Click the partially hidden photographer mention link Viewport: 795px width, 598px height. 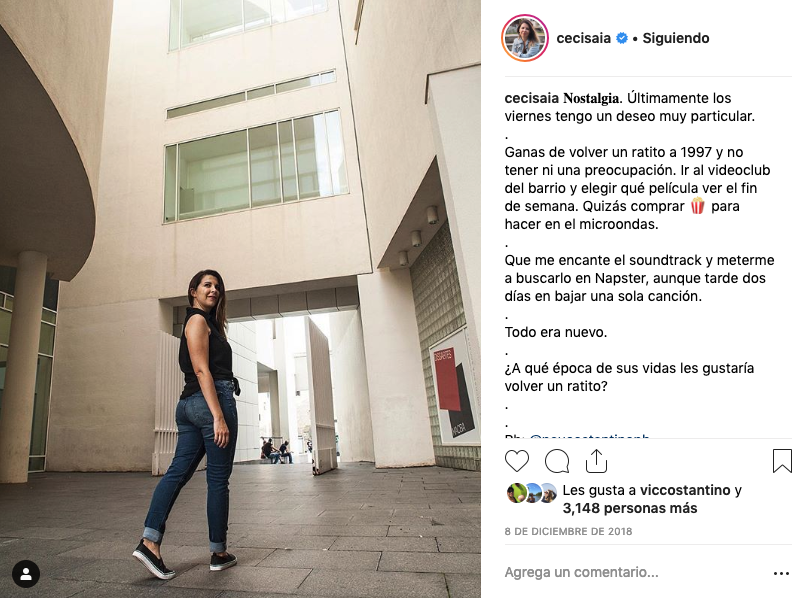click(x=589, y=436)
